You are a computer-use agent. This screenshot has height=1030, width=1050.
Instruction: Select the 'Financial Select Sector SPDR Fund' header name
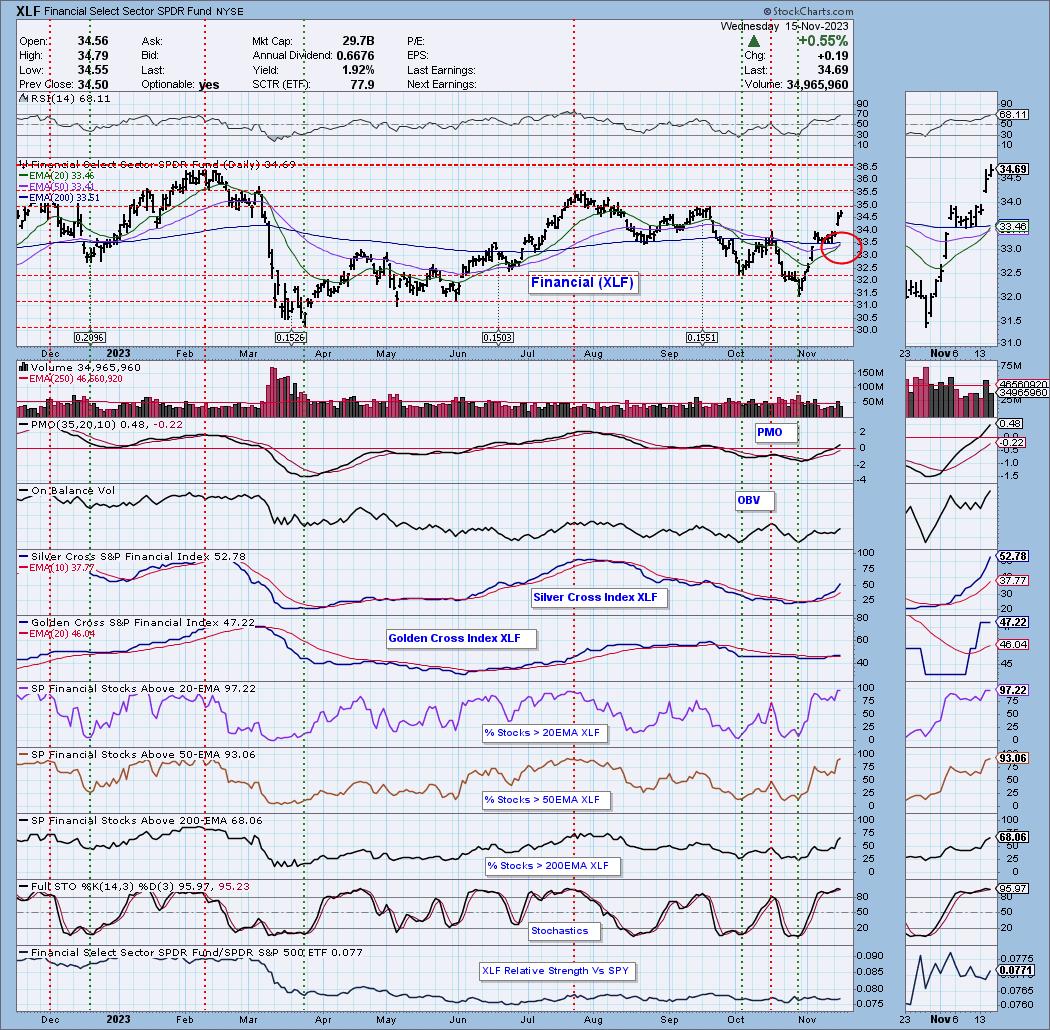[130, 11]
